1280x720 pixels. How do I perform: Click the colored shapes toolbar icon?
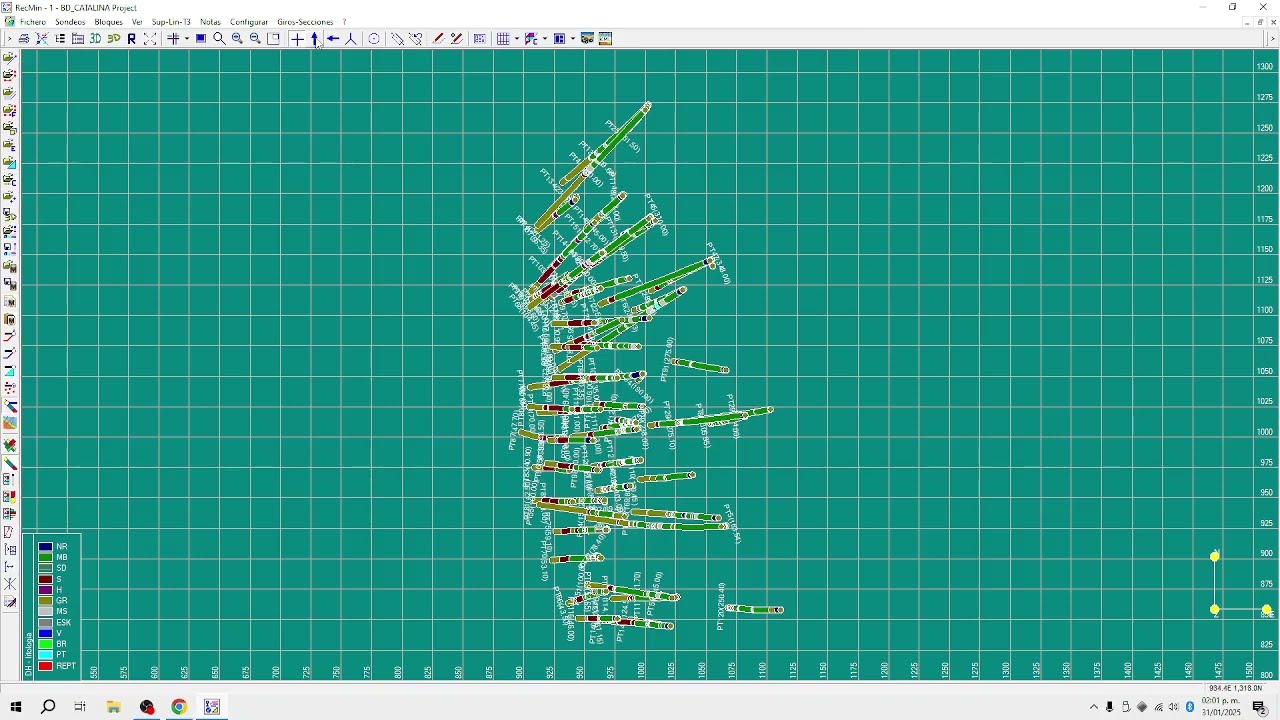531,39
